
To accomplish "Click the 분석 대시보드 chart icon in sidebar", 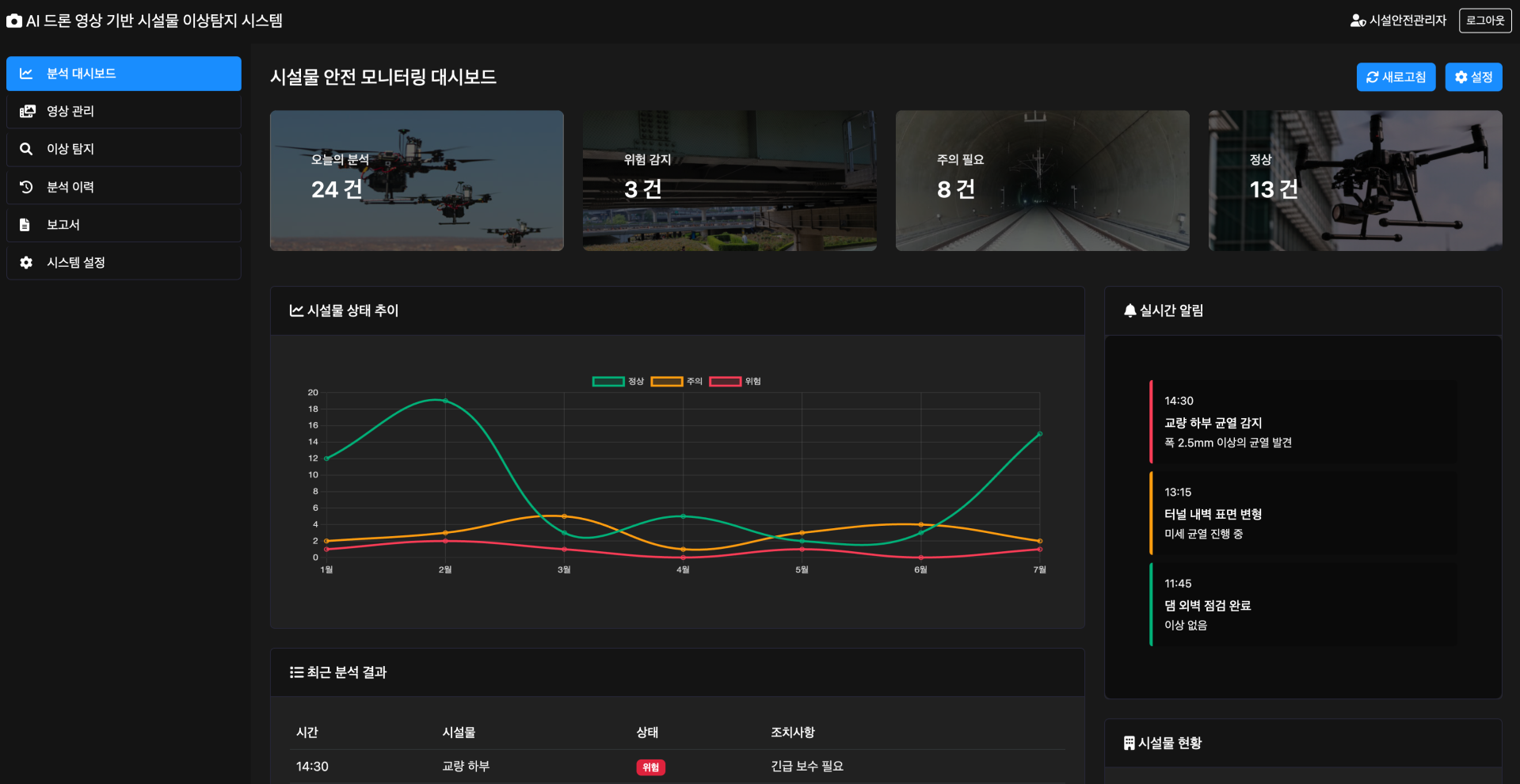I will pos(26,74).
